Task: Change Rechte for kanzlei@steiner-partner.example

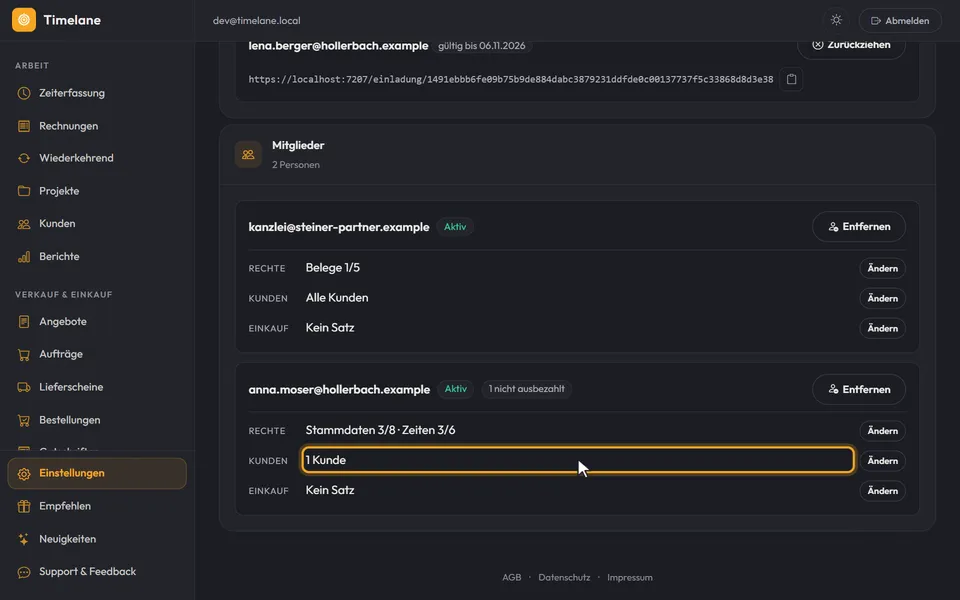Action: [882, 268]
